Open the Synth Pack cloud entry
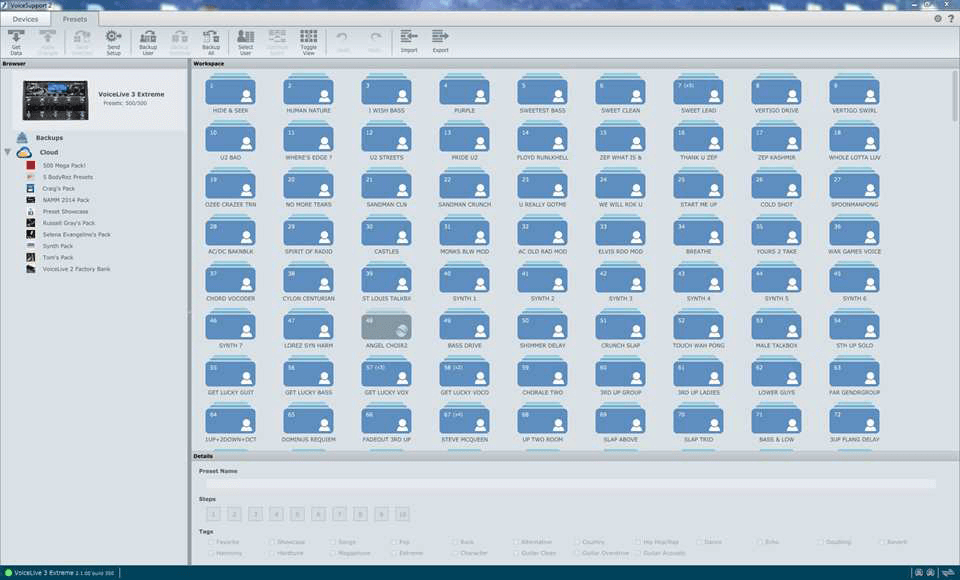Viewport: 960px width, 580px height. [58, 246]
